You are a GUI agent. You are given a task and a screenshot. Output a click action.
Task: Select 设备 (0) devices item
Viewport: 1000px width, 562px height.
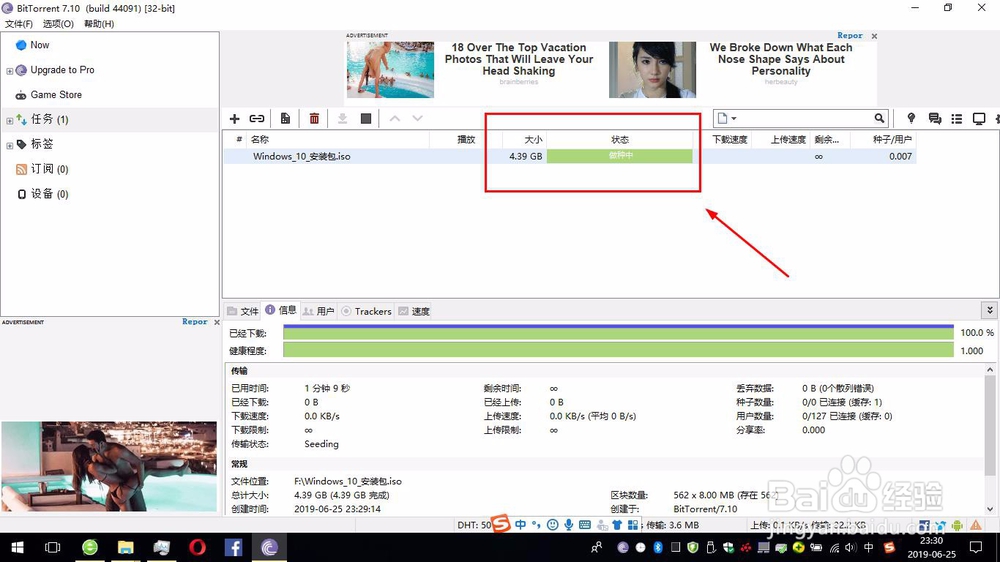49,194
